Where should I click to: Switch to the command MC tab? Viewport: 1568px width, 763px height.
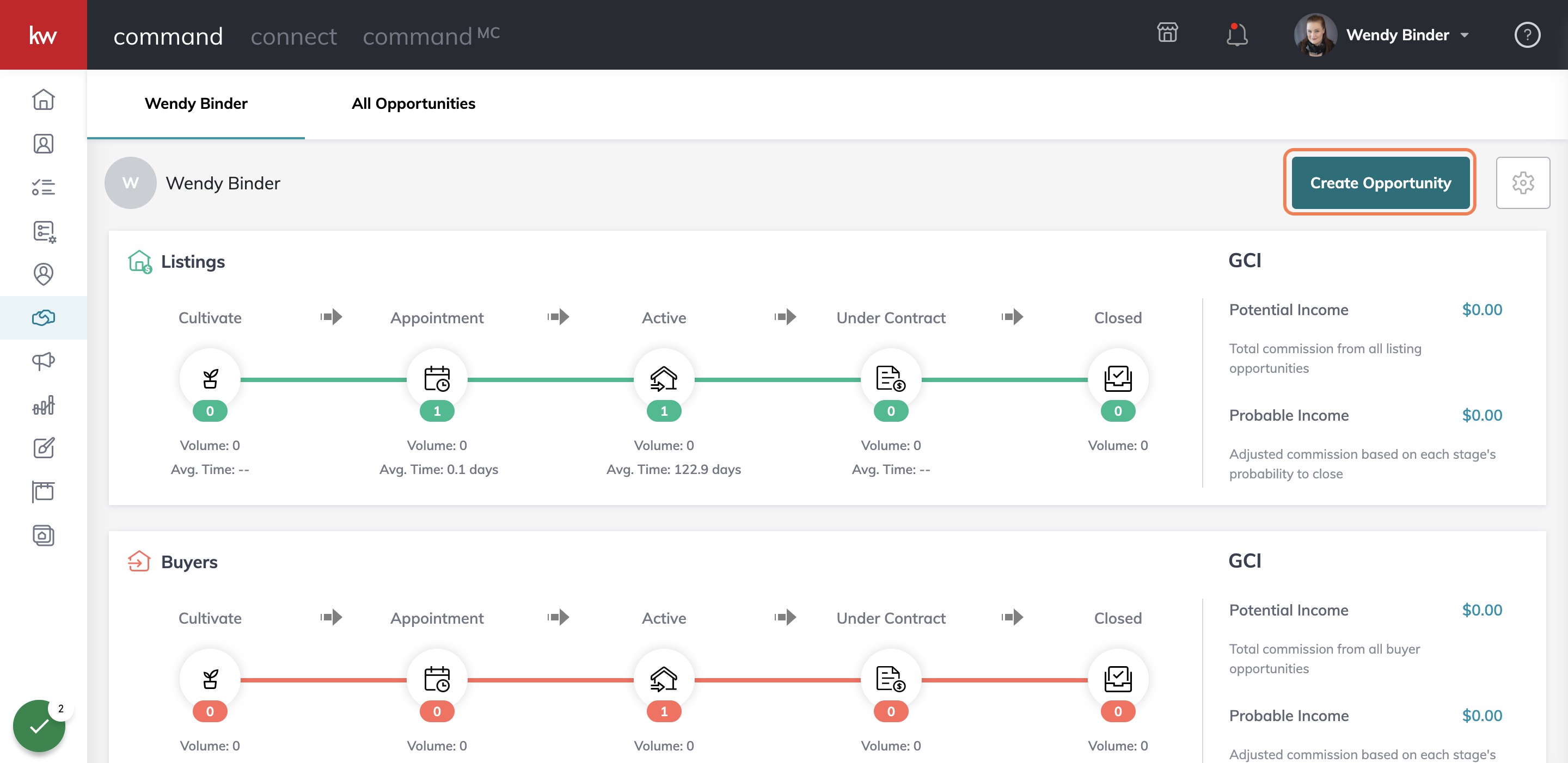point(431,35)
